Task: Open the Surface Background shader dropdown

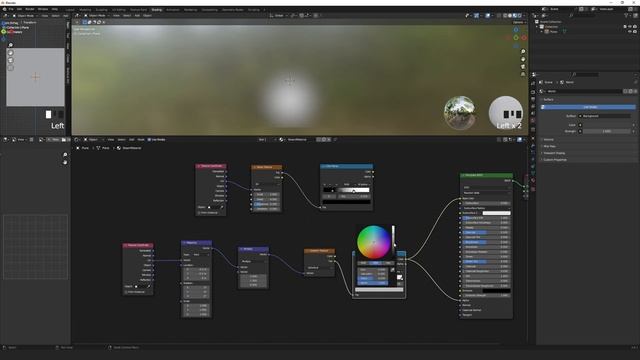Action: (x=606, y=116)
